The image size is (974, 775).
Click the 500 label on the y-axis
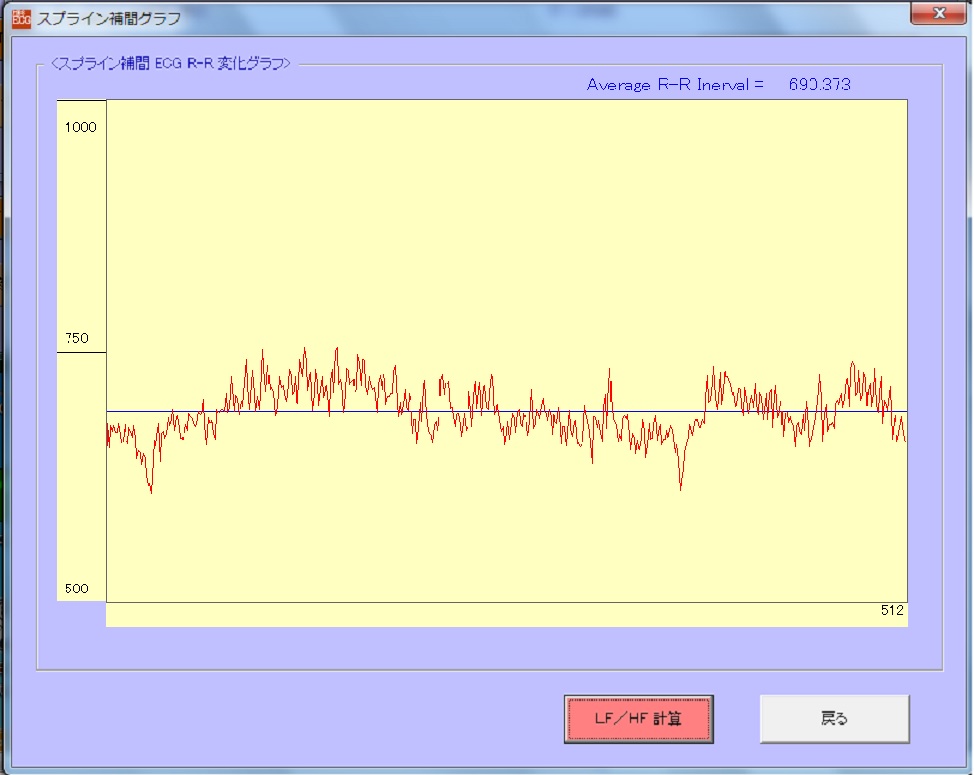click(x=76, y=588)
